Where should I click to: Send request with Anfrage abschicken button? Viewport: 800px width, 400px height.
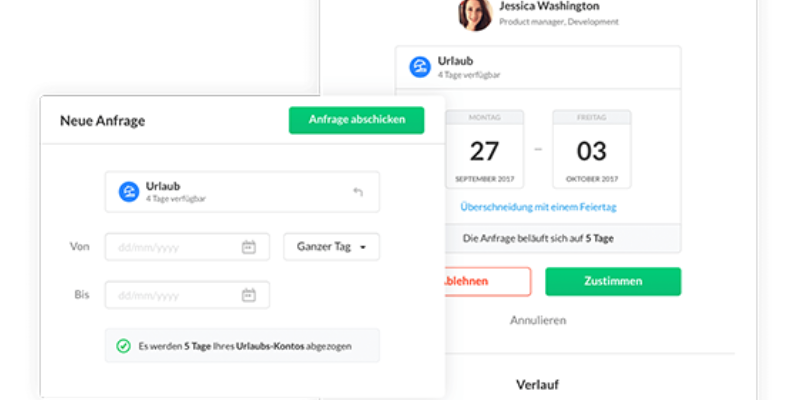pyautogui.click(x=356, y=120)
